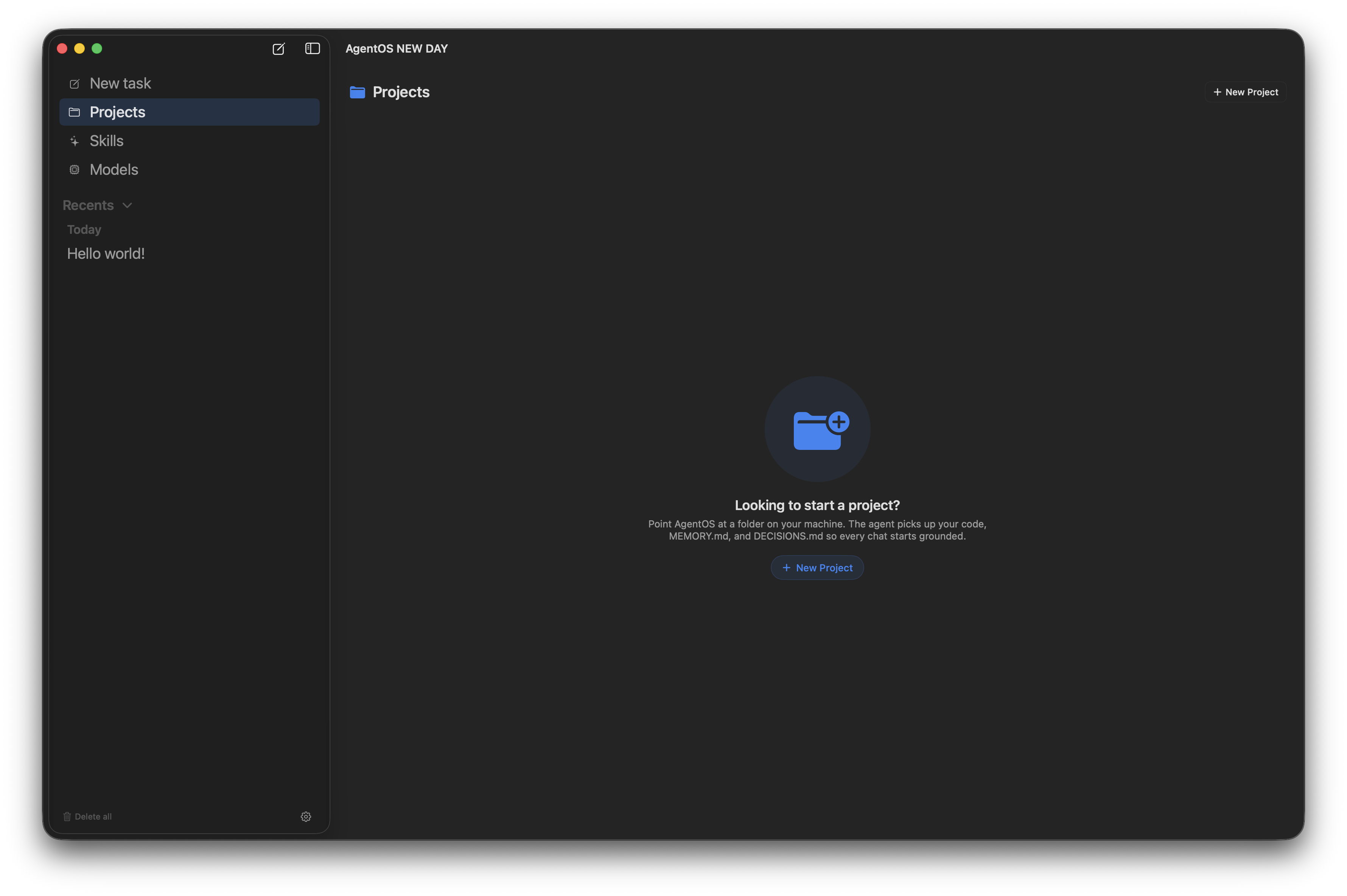Select Projects in the sidebar
This screenshot has height=896, width=1347.
point(189,112)
